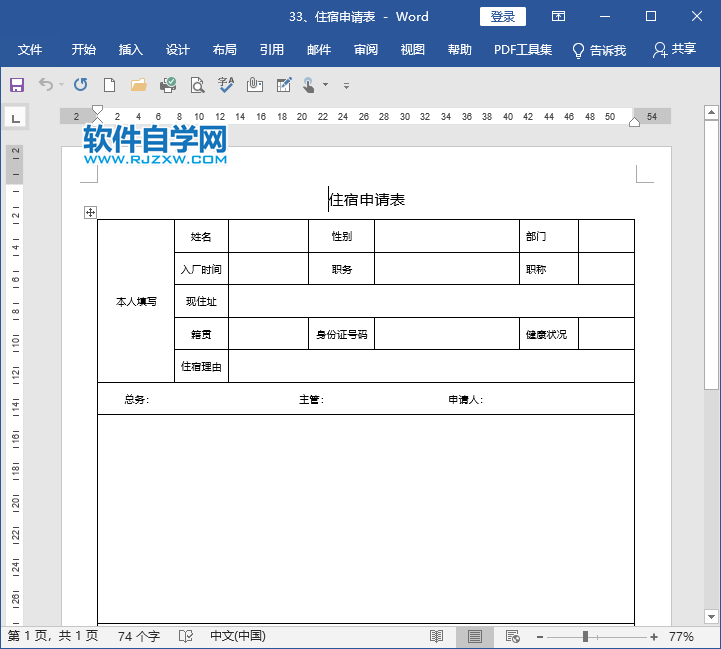Click the proofing status book icon
The width and height of the screenshot is (721, 649).
click(186, 636)
